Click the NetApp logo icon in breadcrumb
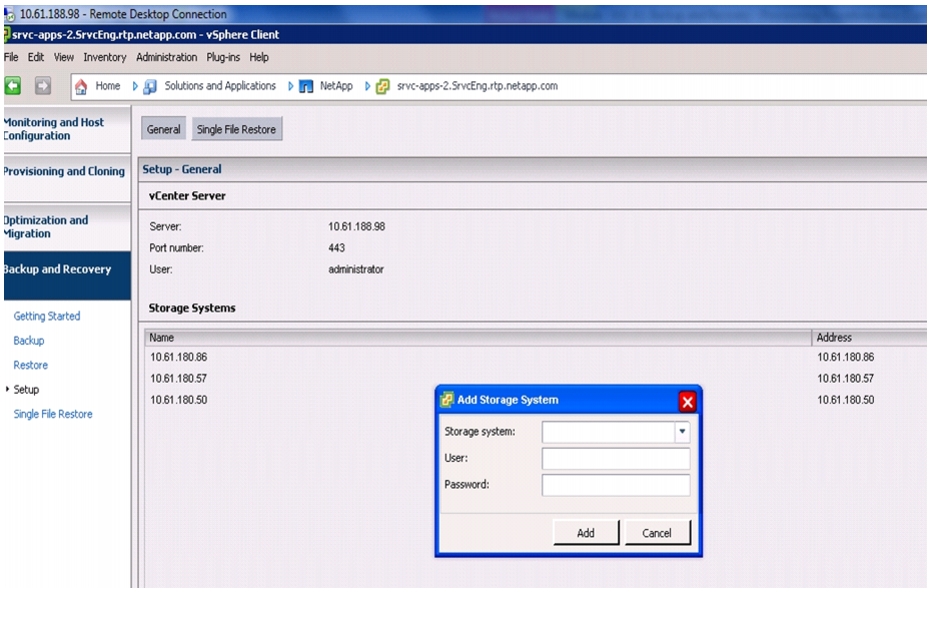This screenshot has height=625, width=929. pyautogui.click(x=306, y=86)
